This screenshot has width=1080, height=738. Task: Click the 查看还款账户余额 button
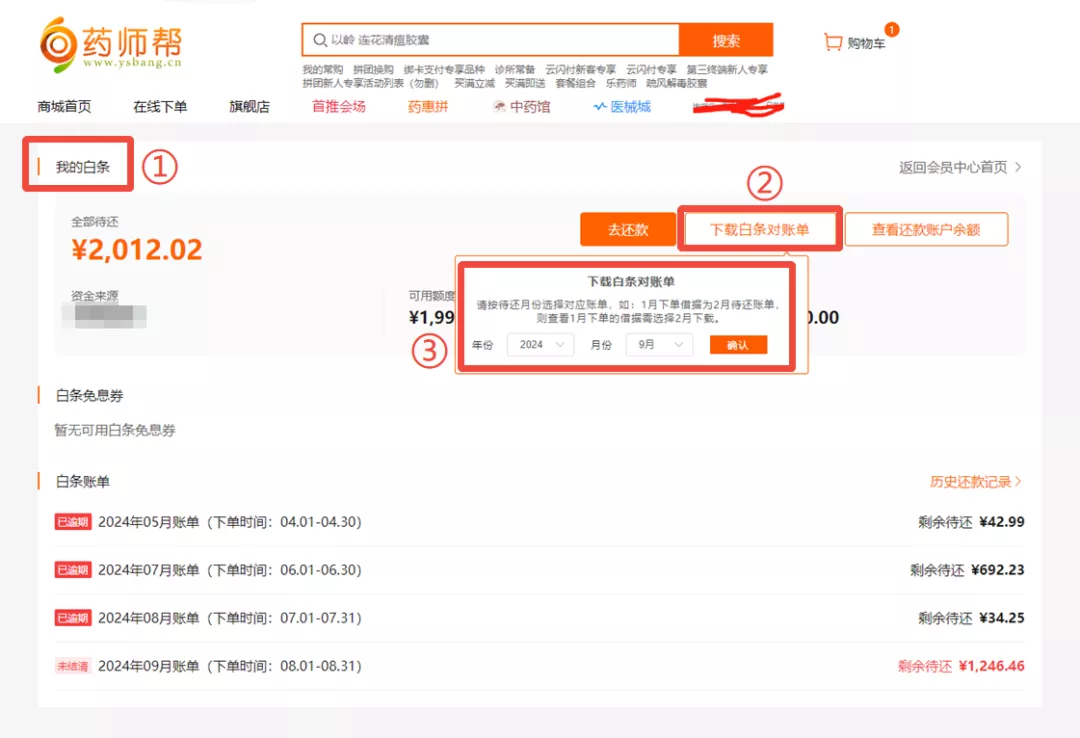[926, 229]
